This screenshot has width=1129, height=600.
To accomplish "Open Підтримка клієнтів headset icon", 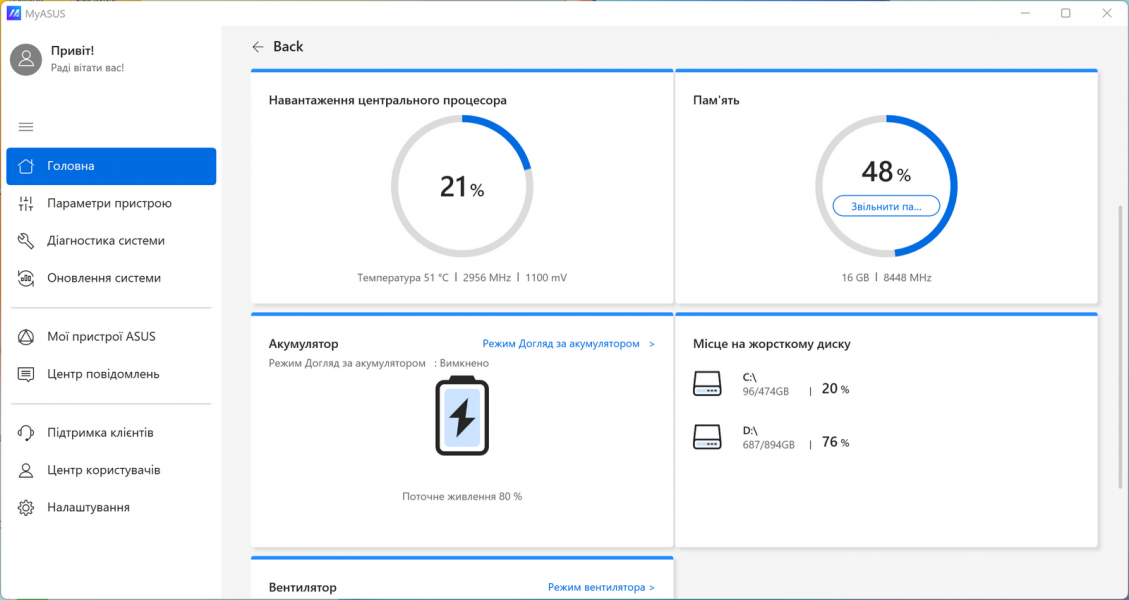I will pos(26,432).
